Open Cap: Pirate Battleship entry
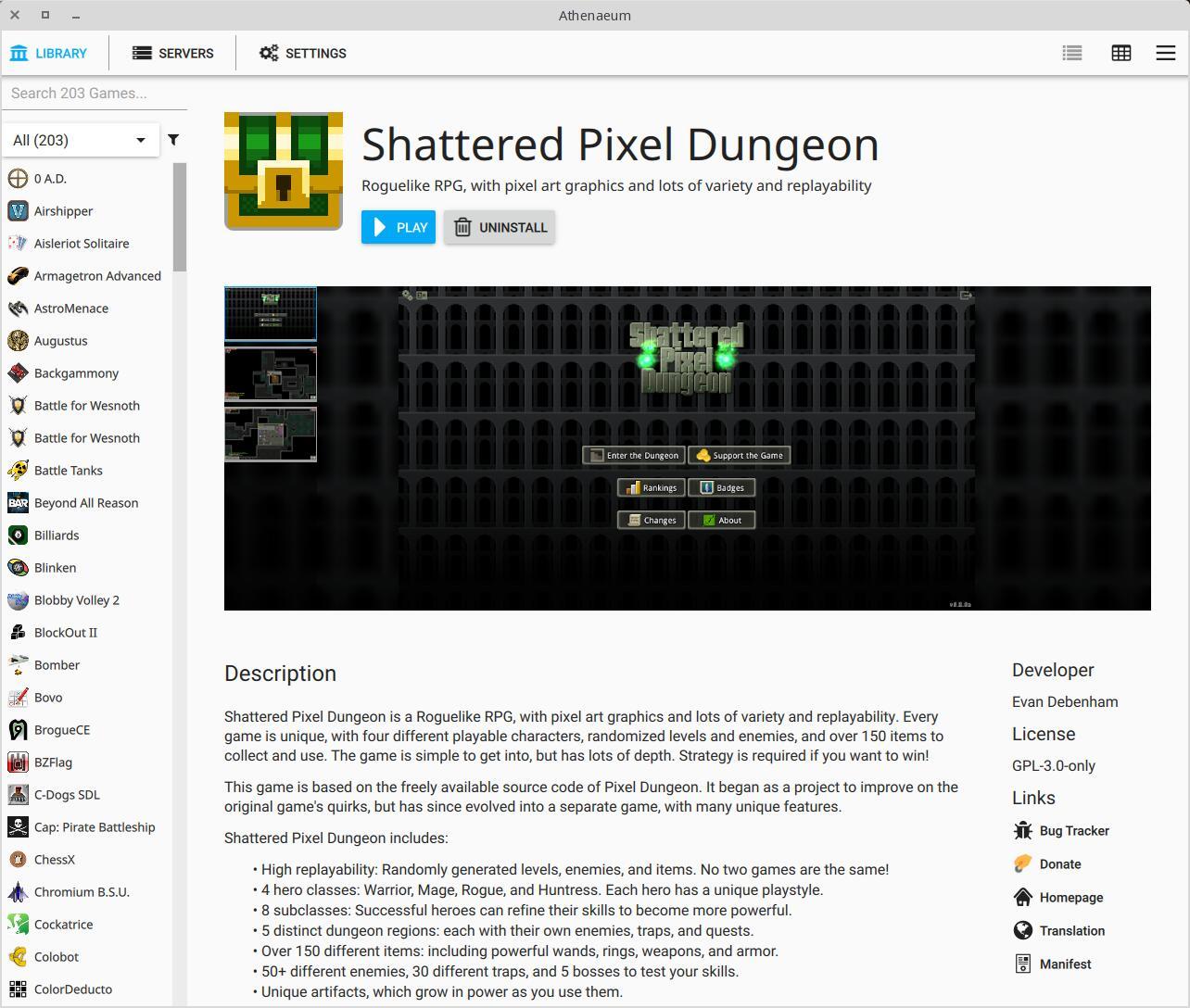The height and width of the screenshot is (1008, 1190). coord(86,826)
